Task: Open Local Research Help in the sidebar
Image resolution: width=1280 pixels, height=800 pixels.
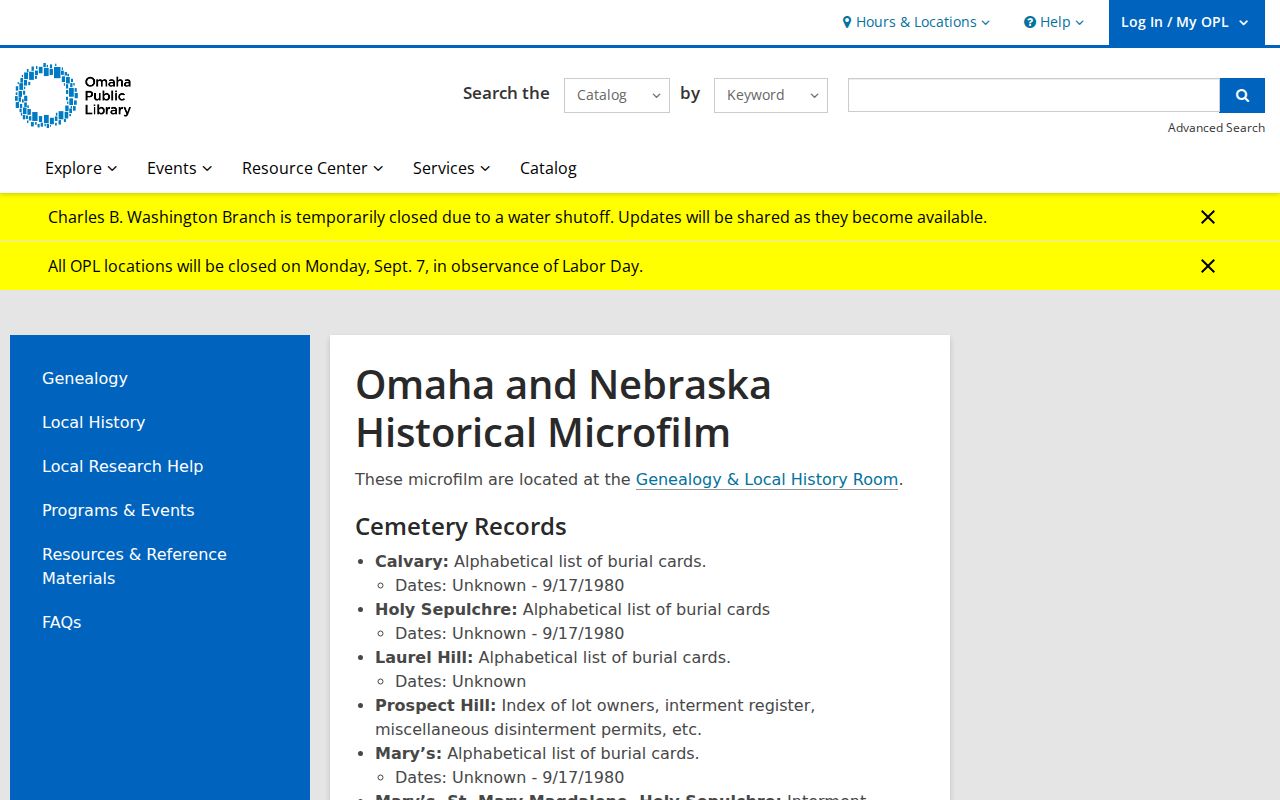Action: (x=123, y=466)
